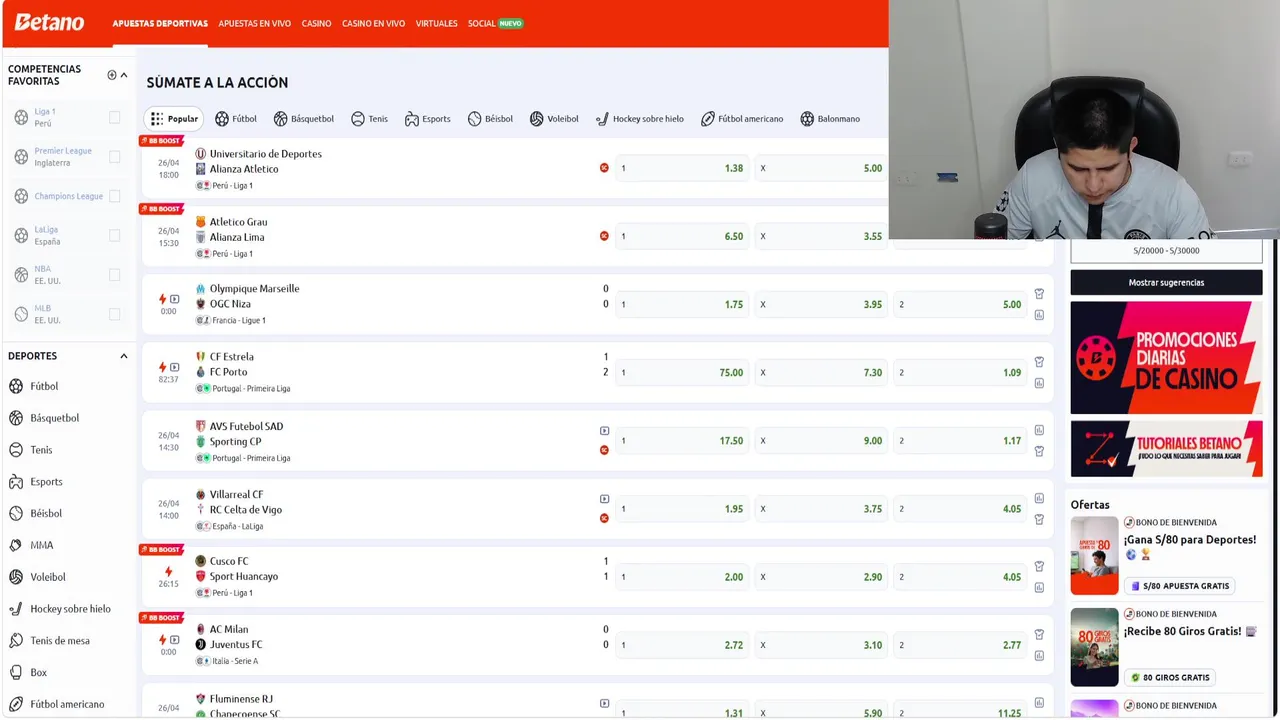Open Apuestas en Vivo section
This screenshot has height=720, width=1280.
pos(255,23)
